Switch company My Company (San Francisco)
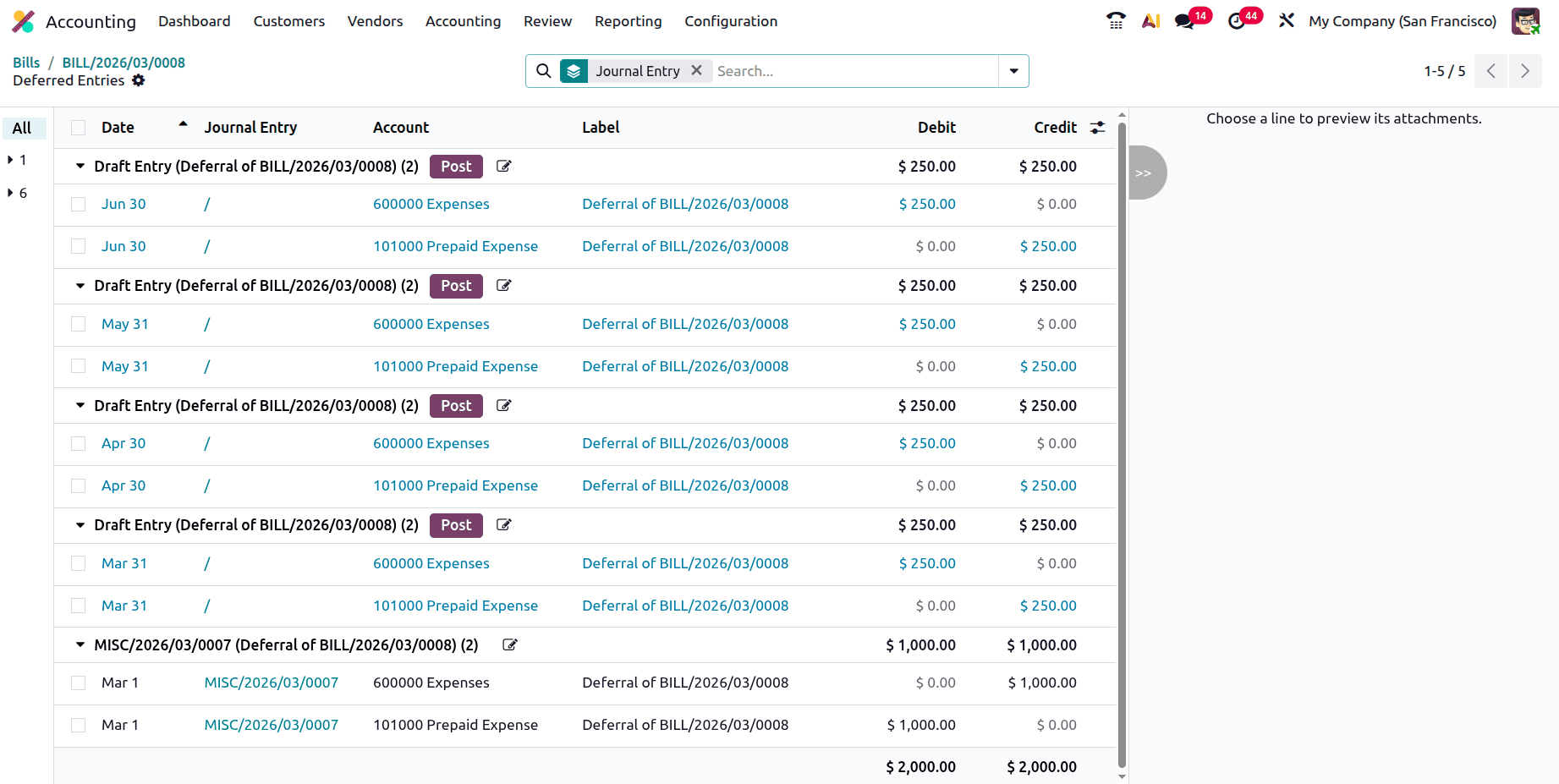 pos(1403,21)
